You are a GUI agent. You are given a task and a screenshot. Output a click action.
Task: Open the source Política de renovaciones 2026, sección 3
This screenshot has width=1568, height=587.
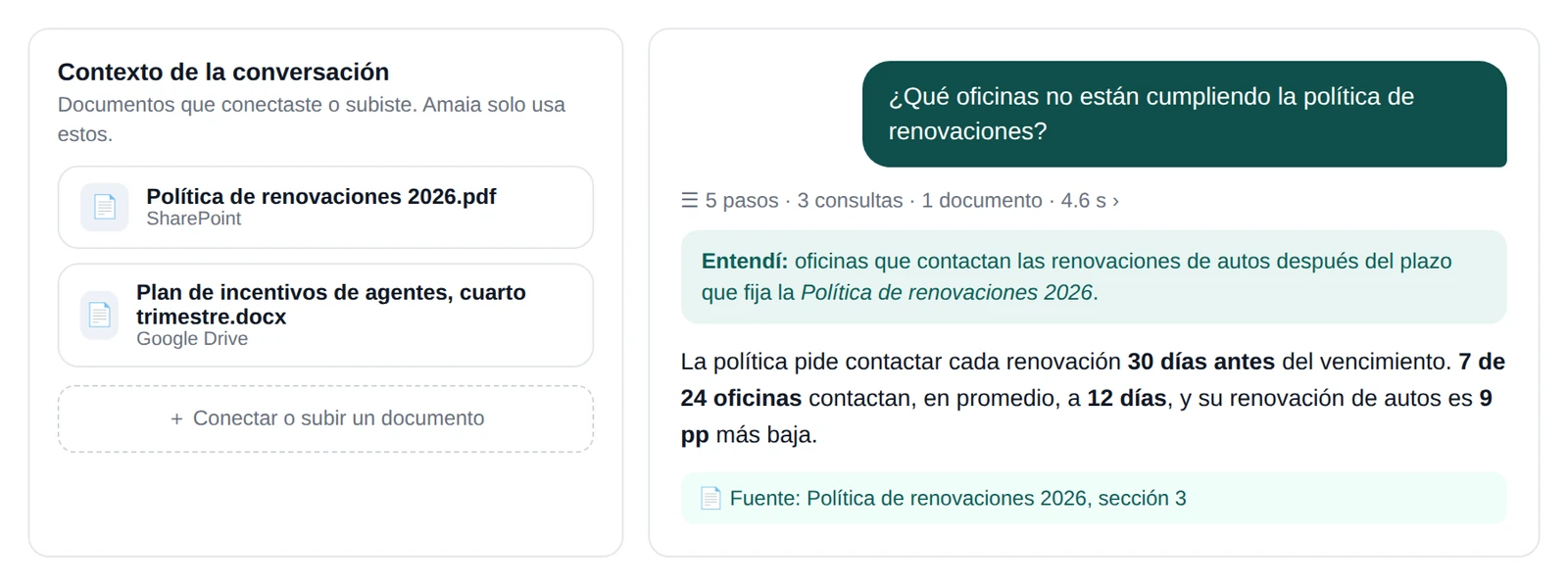(x=1093, y=498)
